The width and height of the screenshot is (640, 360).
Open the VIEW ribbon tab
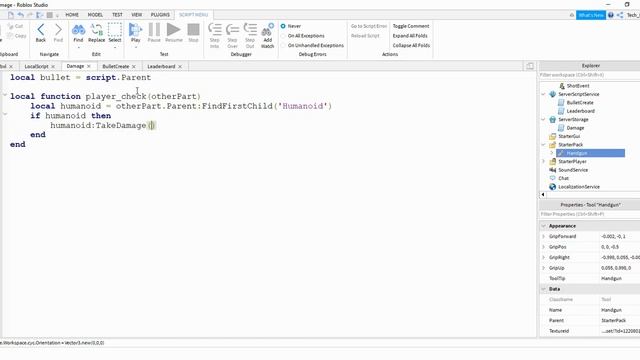point(137,15)
